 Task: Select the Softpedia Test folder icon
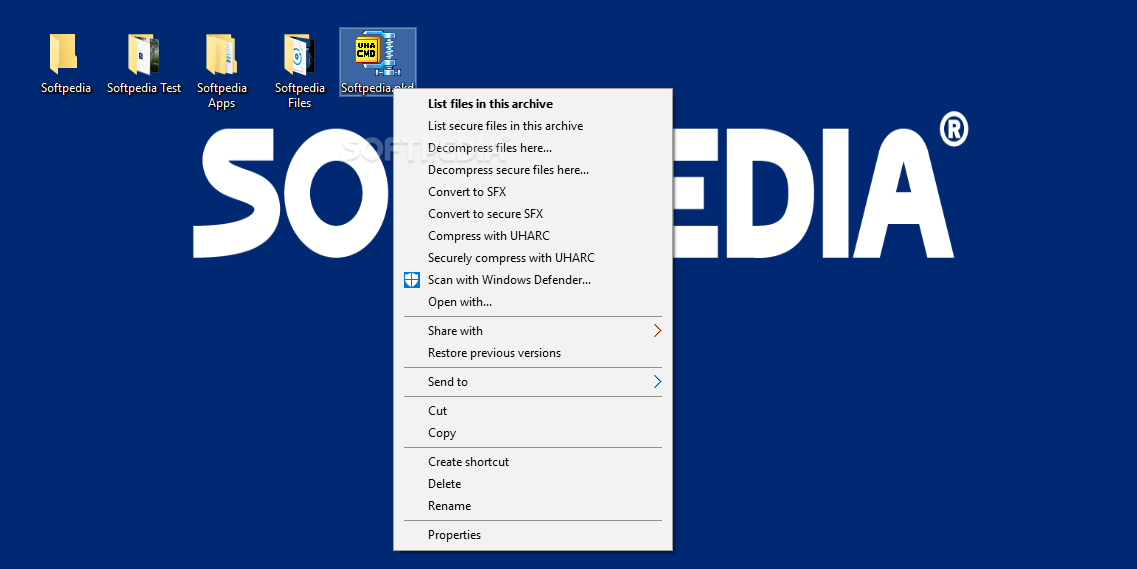(144, 54)
